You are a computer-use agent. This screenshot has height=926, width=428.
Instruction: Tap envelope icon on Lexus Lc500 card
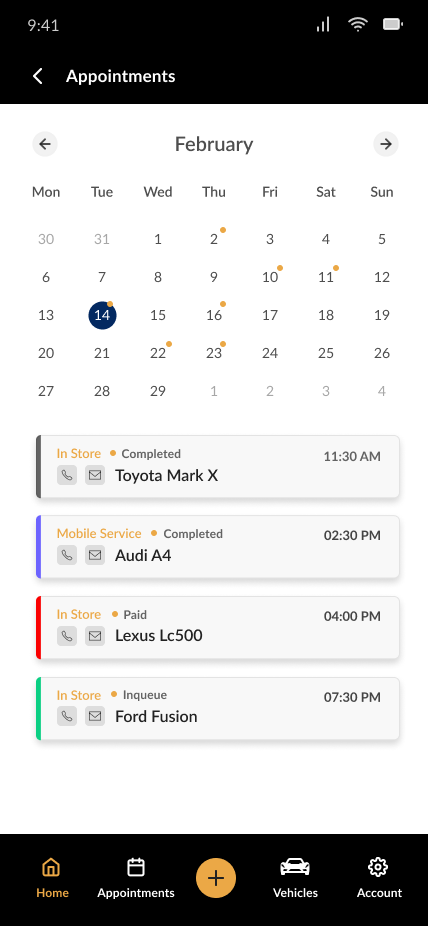point(95,635)
